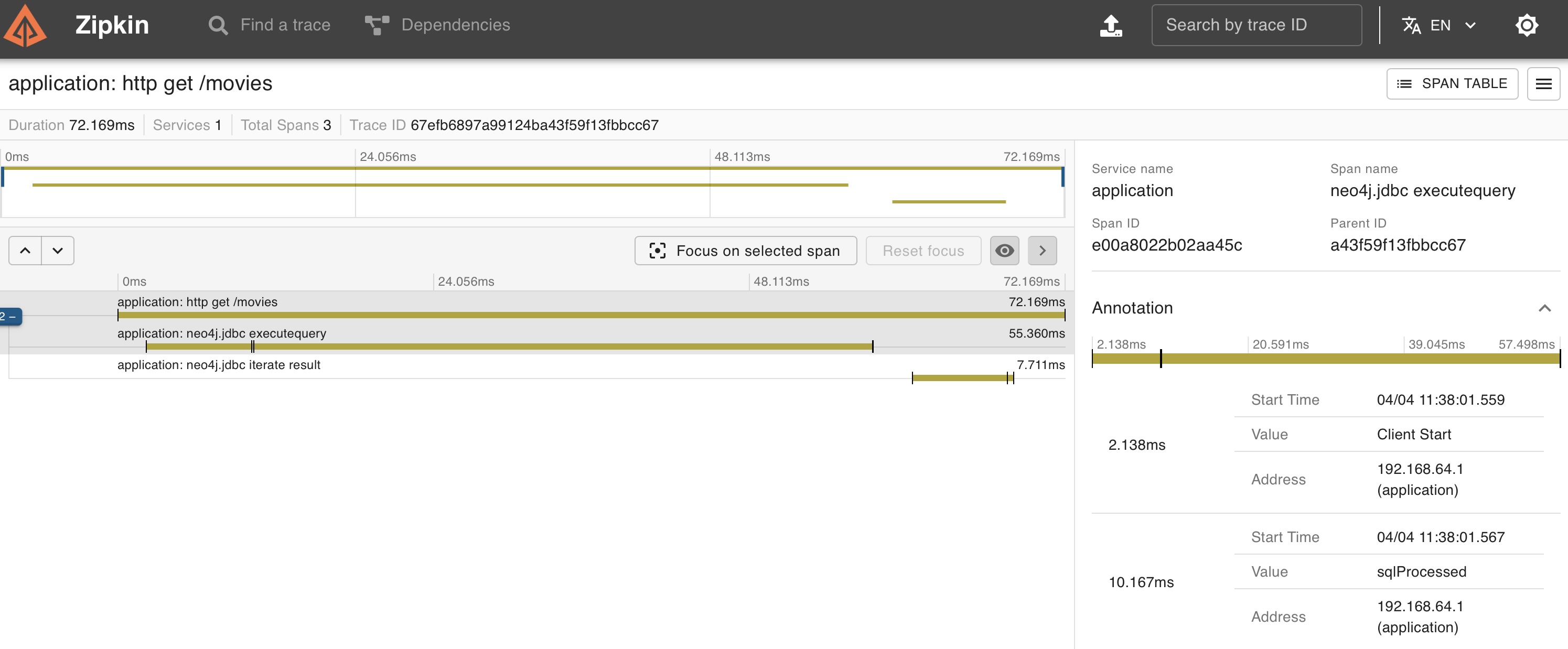Collapse the span tree with 2 – badge

[x=10, y=316]
